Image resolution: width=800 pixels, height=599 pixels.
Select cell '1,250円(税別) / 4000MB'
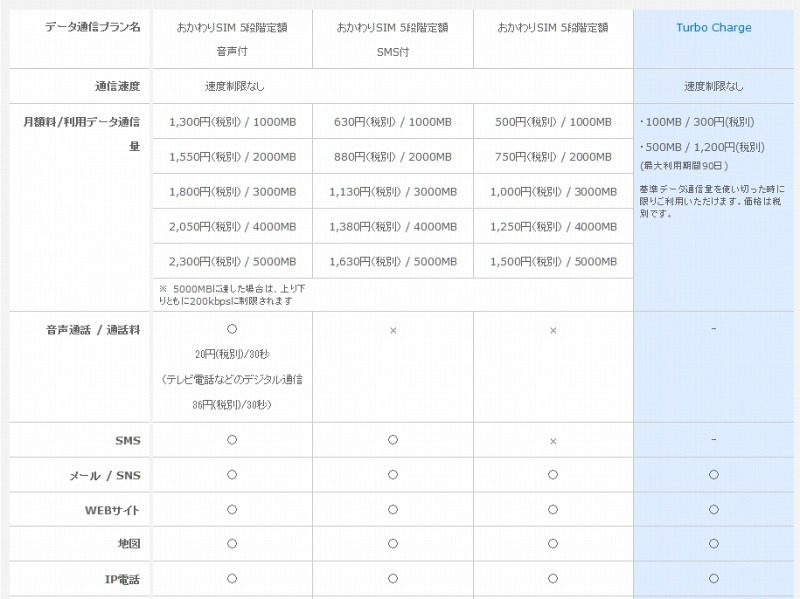(554, 227)
